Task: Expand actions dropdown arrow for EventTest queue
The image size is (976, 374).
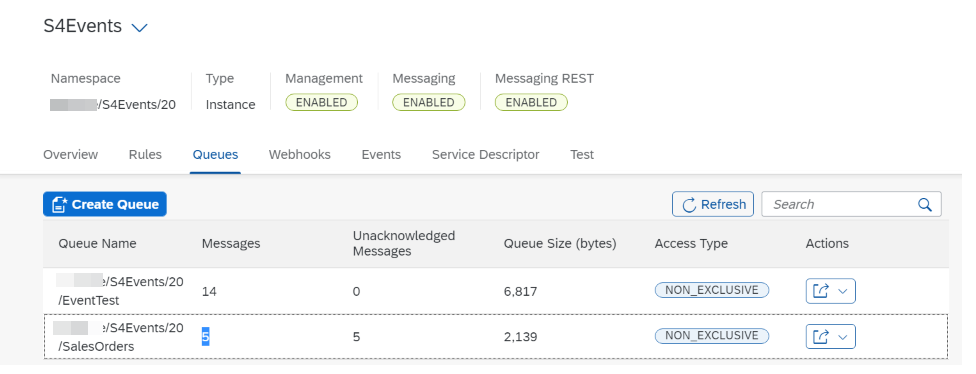Action: click(x=843, y=291)
